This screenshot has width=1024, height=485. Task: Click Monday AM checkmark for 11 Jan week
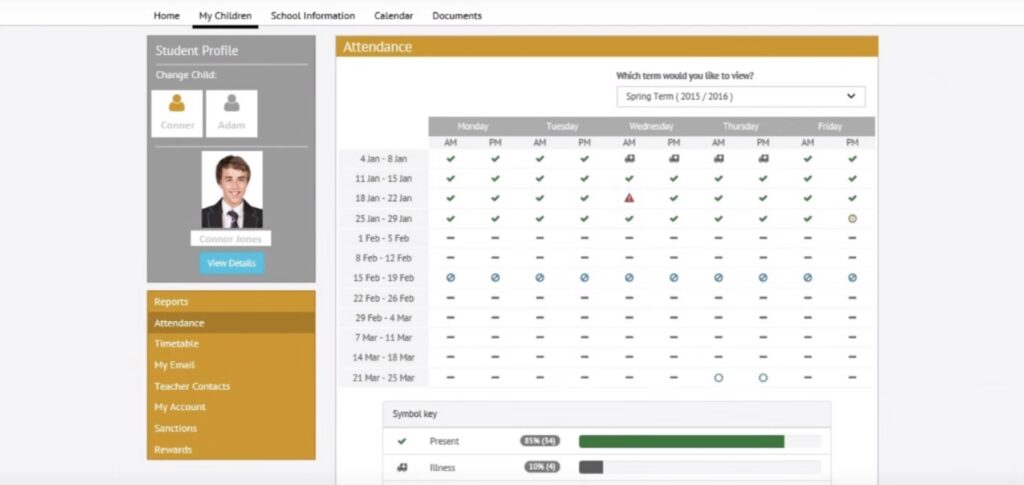[x=450, y=178]
